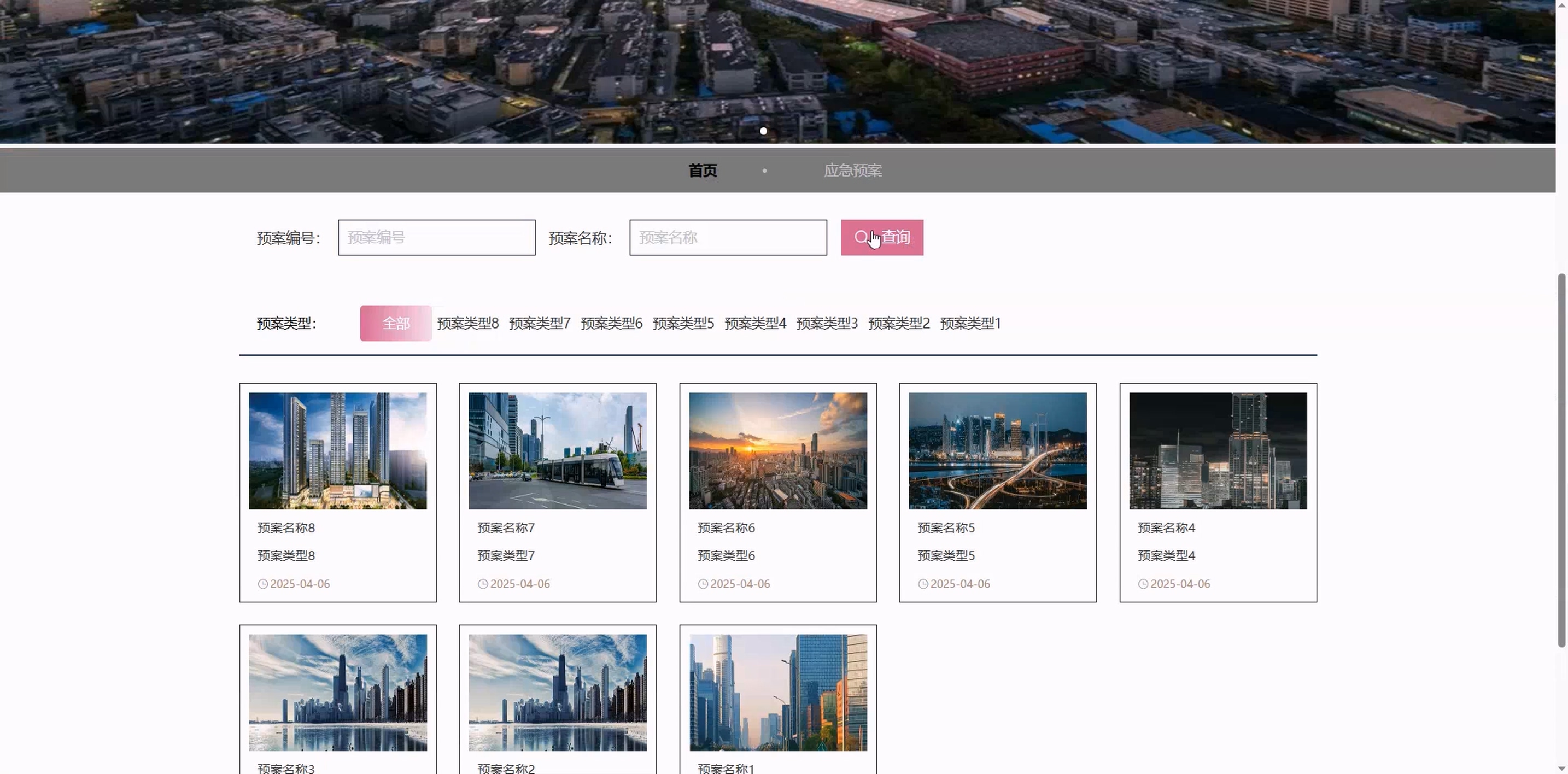Open sunset city thumbnail of 预案名称6
Image resolution: width=1568 pixels, height=774 pixels.
pyautogui.click(x=777, y=450)
